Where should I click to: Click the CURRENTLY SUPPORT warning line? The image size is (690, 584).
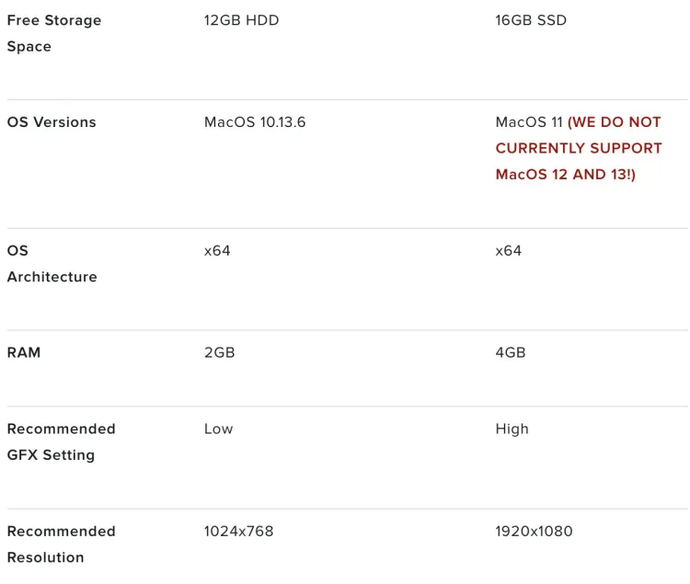coord(578,148)
